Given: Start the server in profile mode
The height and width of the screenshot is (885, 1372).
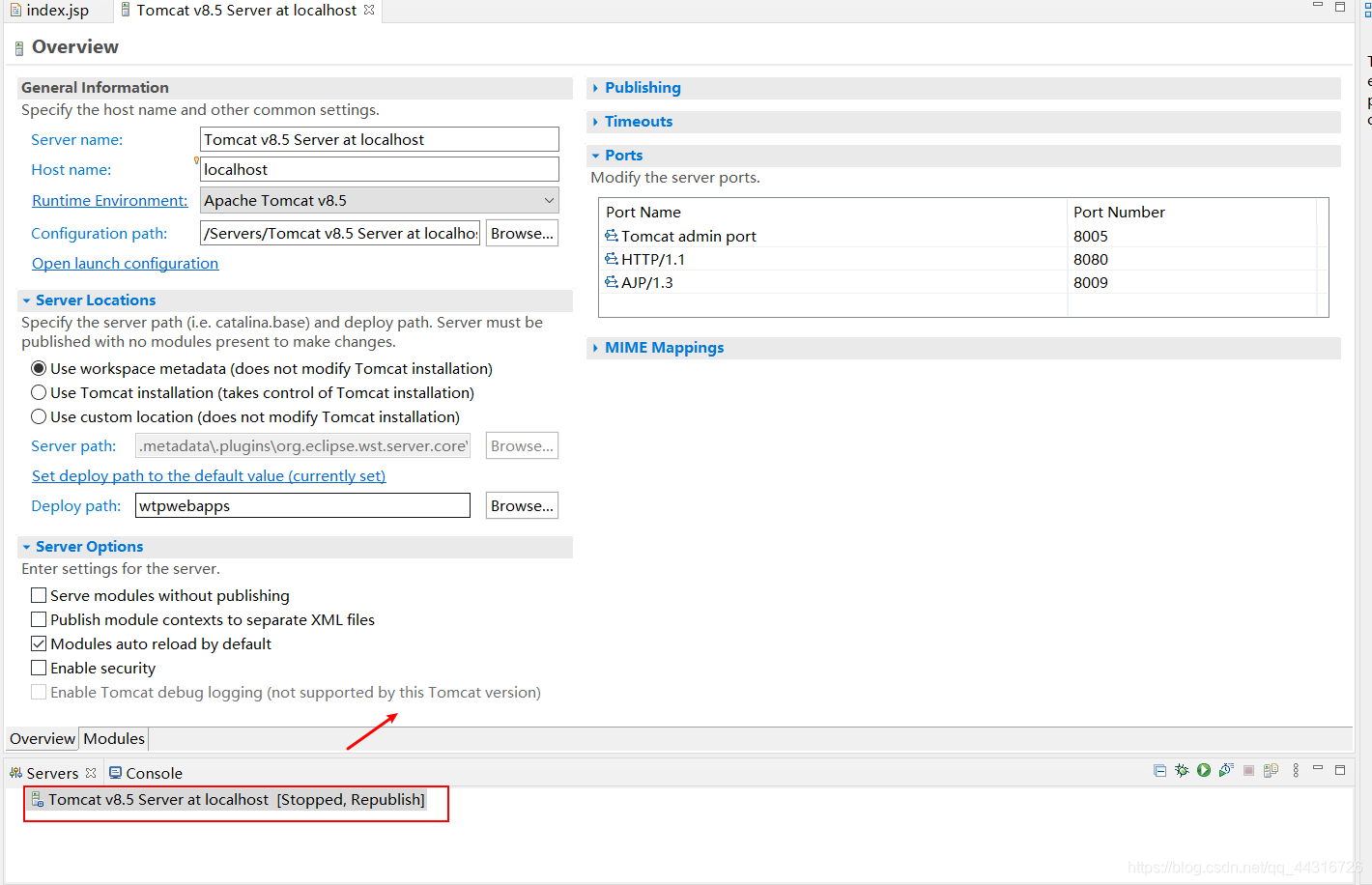Looking at the screenshot, I should click(1226, 770).
